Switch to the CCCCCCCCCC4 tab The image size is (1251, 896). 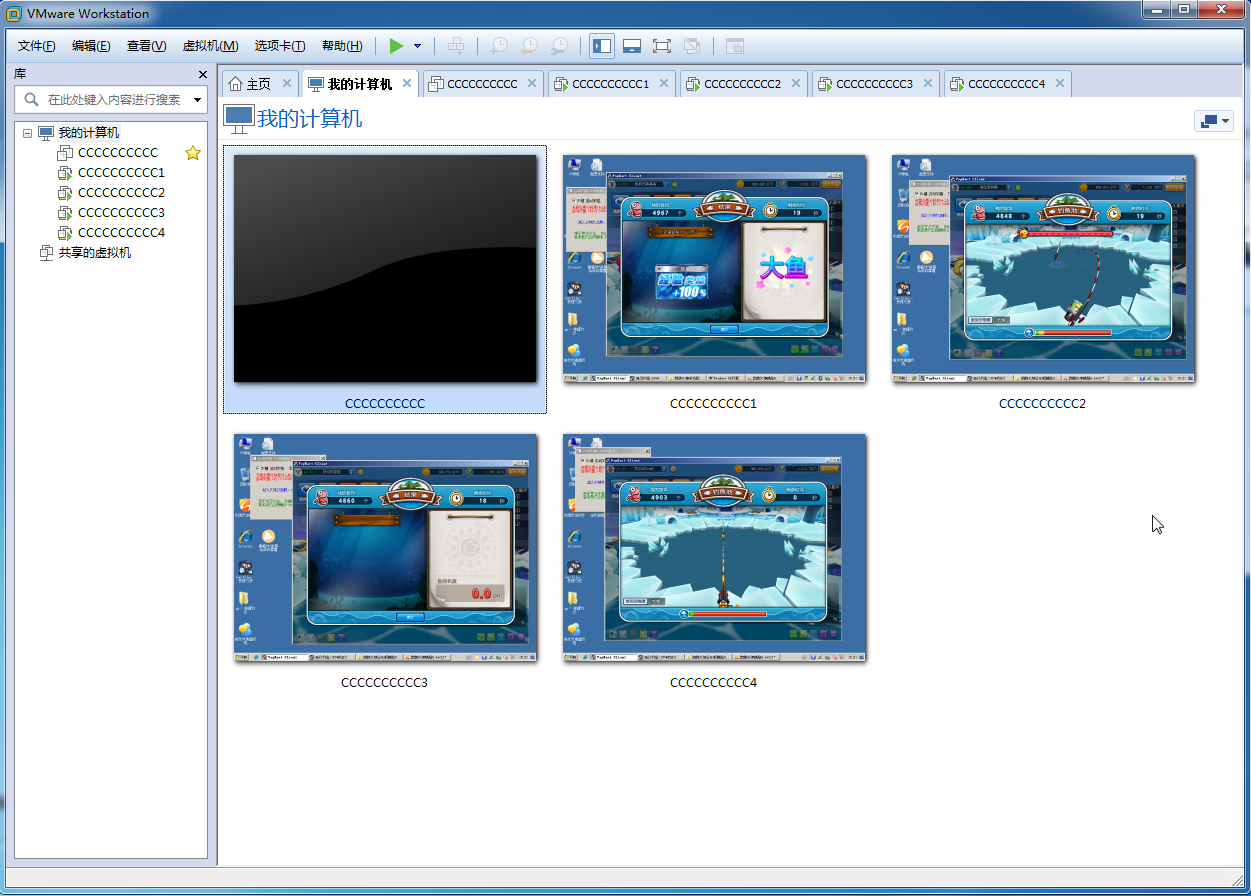[1006, 84]
